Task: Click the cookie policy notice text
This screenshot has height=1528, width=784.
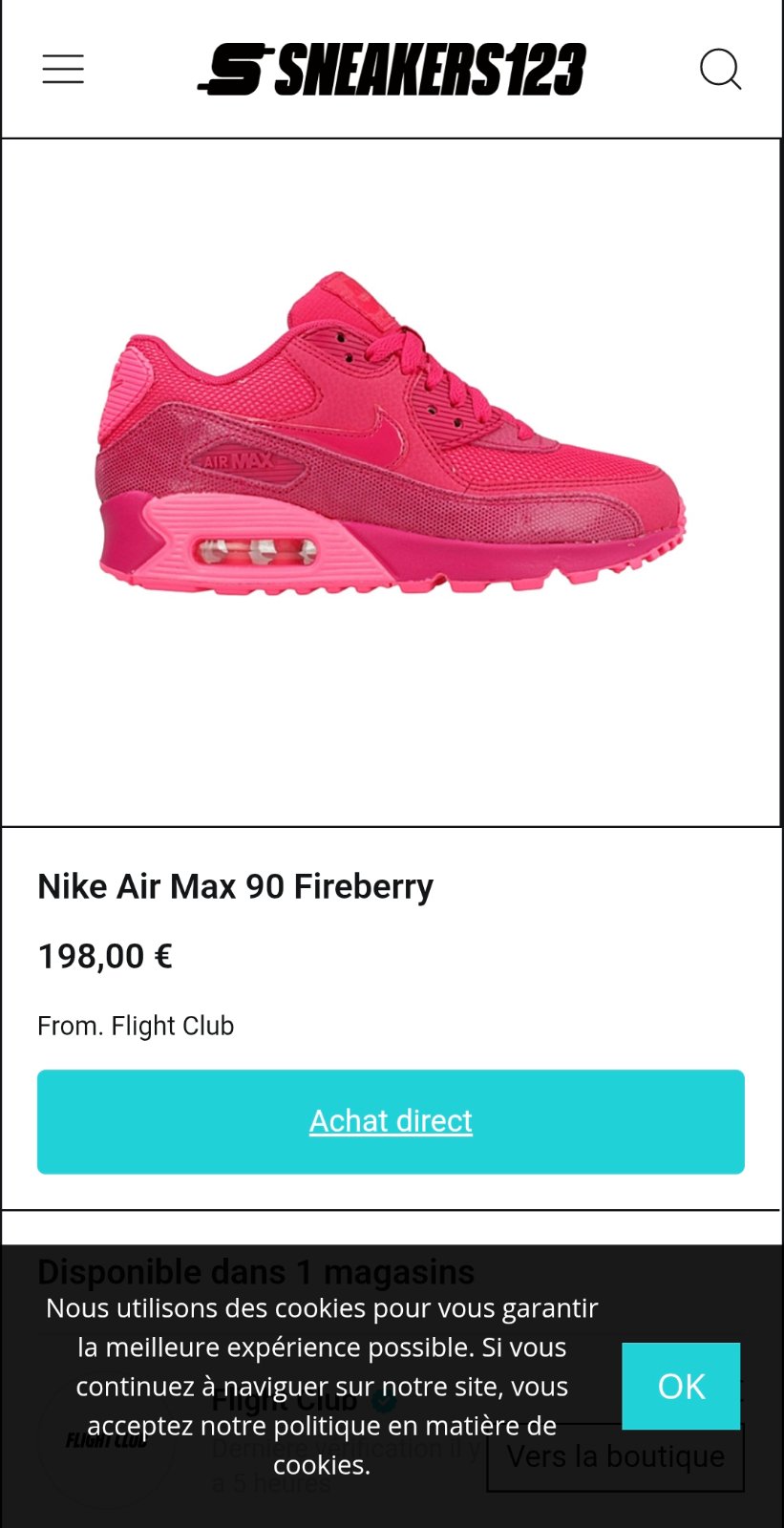Action: tap(322, 1386)
